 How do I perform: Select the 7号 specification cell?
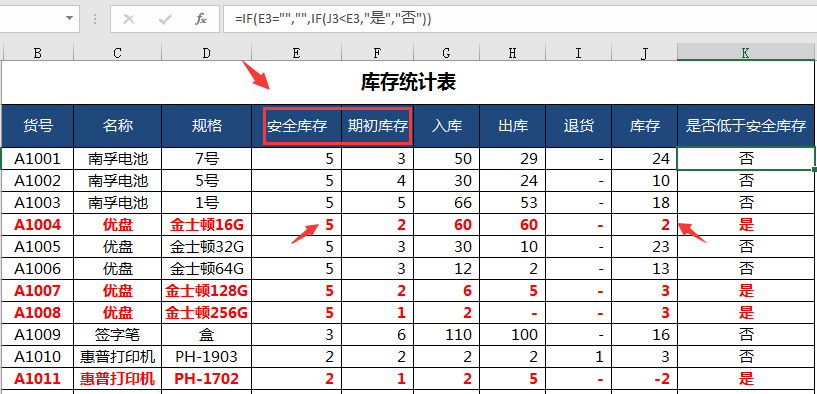(x=207, y=158)
